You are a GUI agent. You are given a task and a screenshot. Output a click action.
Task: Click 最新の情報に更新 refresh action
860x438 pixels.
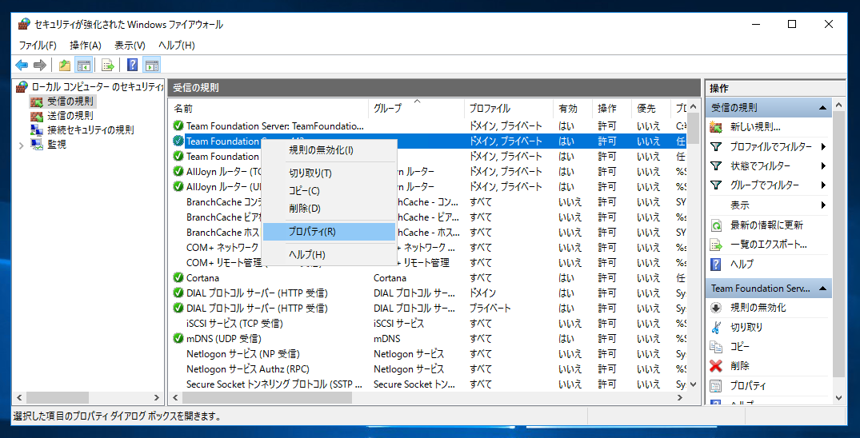[x=766, y=225]
